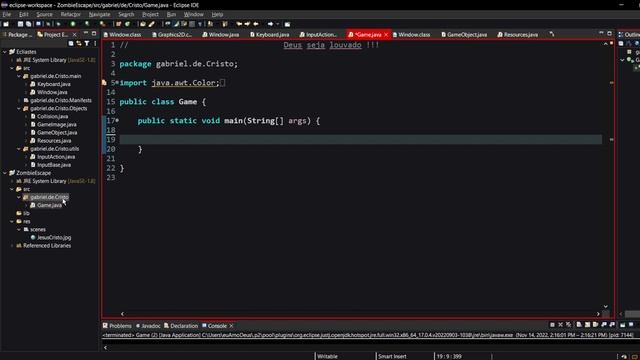Image resolution: width=640 pixels, height=360 pixels.
Task: Click Terminate icon in Console toolbar
Action: click(552, 325)
